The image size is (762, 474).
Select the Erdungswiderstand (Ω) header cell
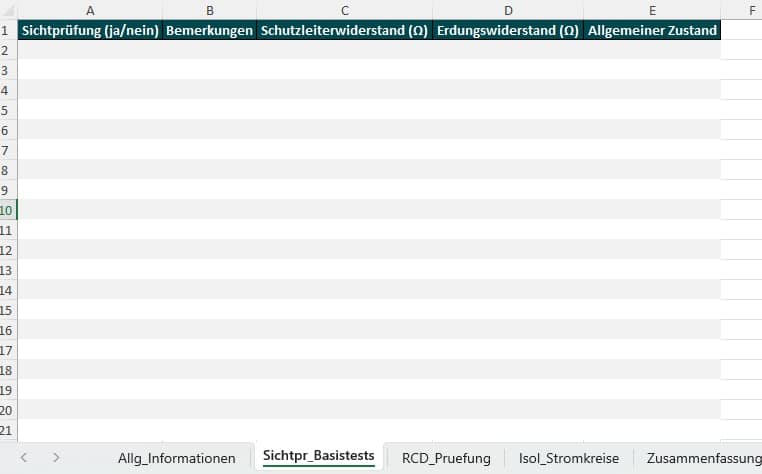point(507,31)
